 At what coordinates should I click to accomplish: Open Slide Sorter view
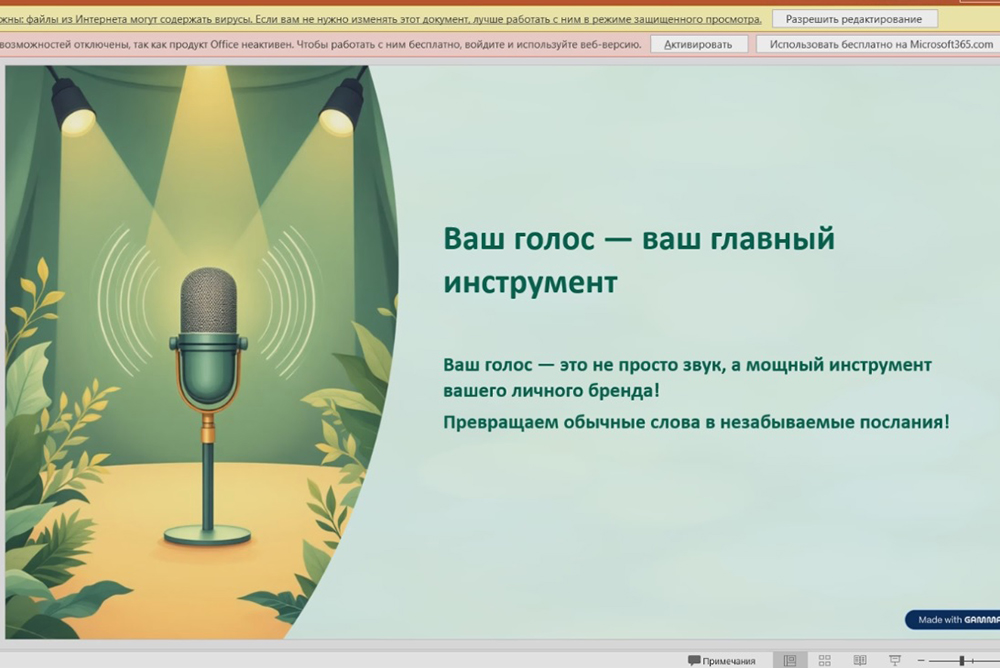point(824,659)
